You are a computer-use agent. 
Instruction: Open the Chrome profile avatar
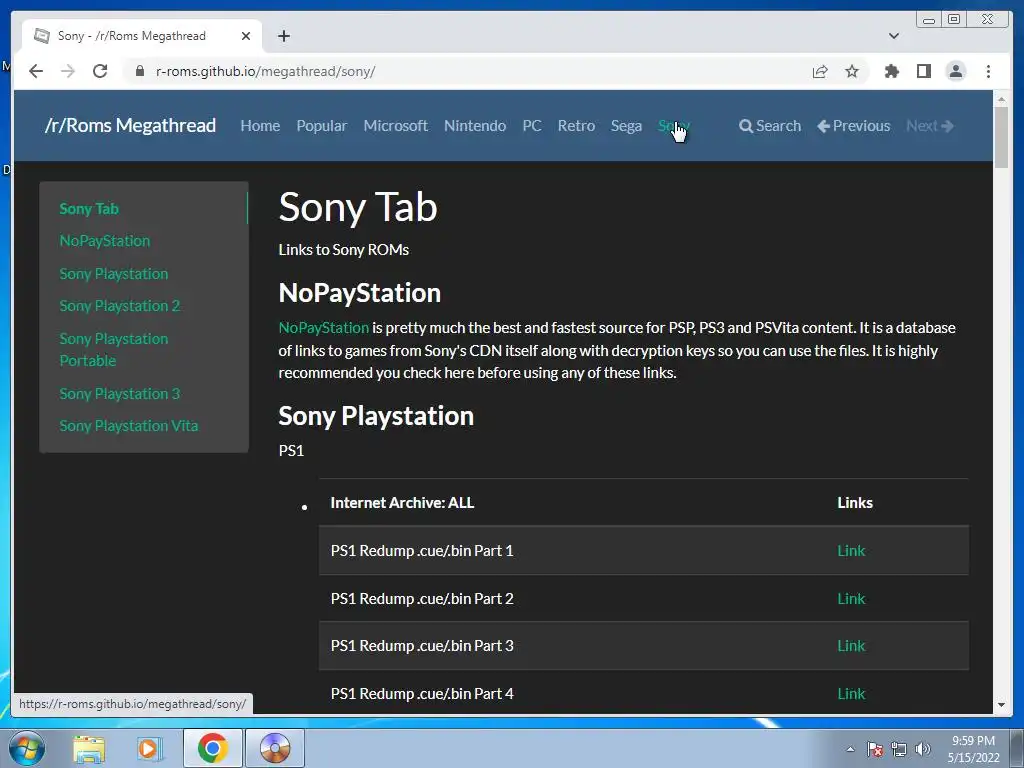pyautogui.click(x=955, y=71)
